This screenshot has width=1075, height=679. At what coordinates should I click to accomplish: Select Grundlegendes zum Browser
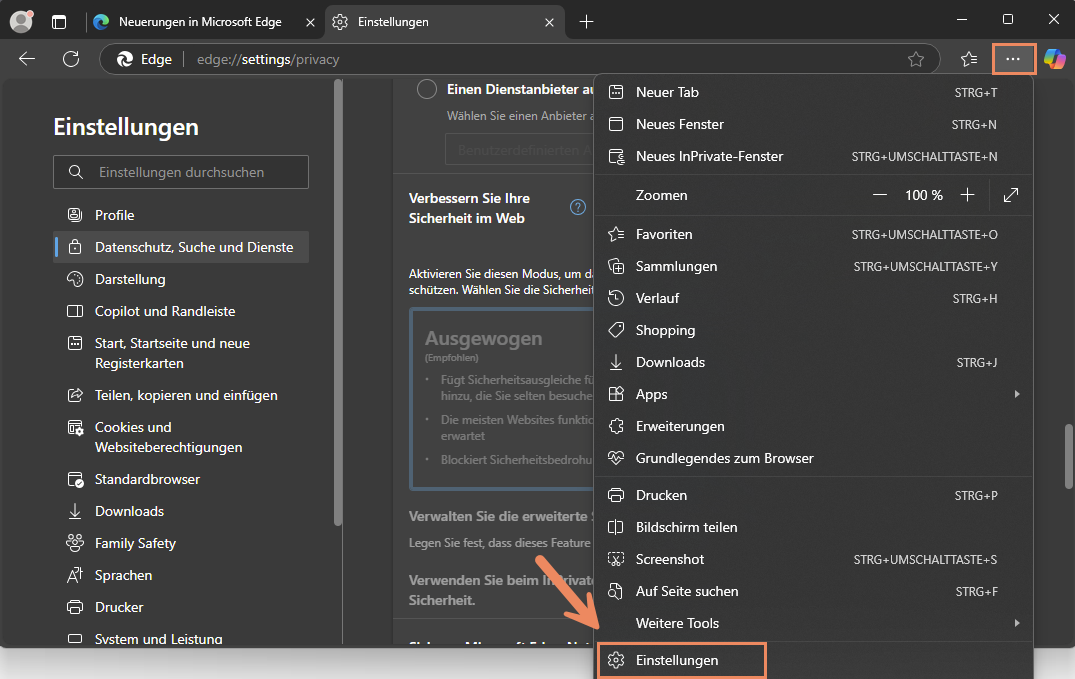pyautogui.click(x=813, y=458)
